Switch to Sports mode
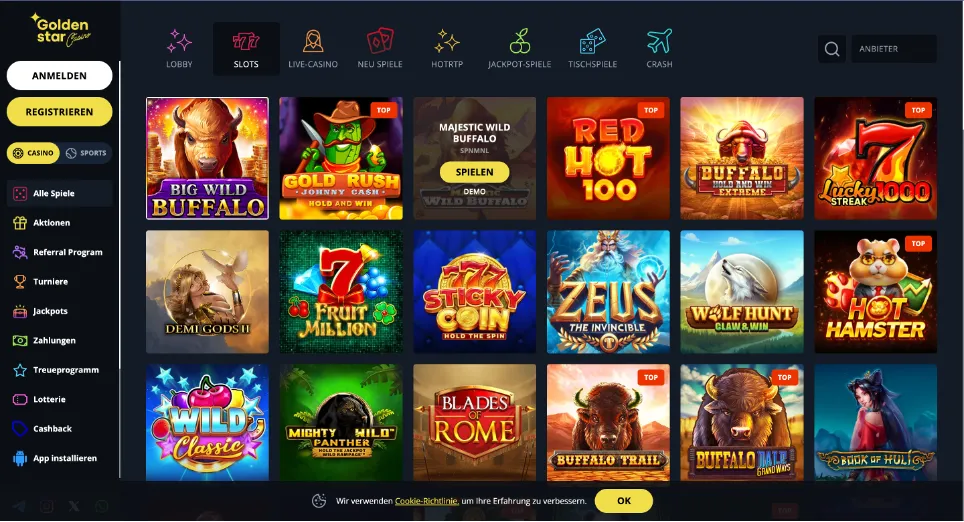The height and width of the screenshot is (522, 964). click(86, 153)
